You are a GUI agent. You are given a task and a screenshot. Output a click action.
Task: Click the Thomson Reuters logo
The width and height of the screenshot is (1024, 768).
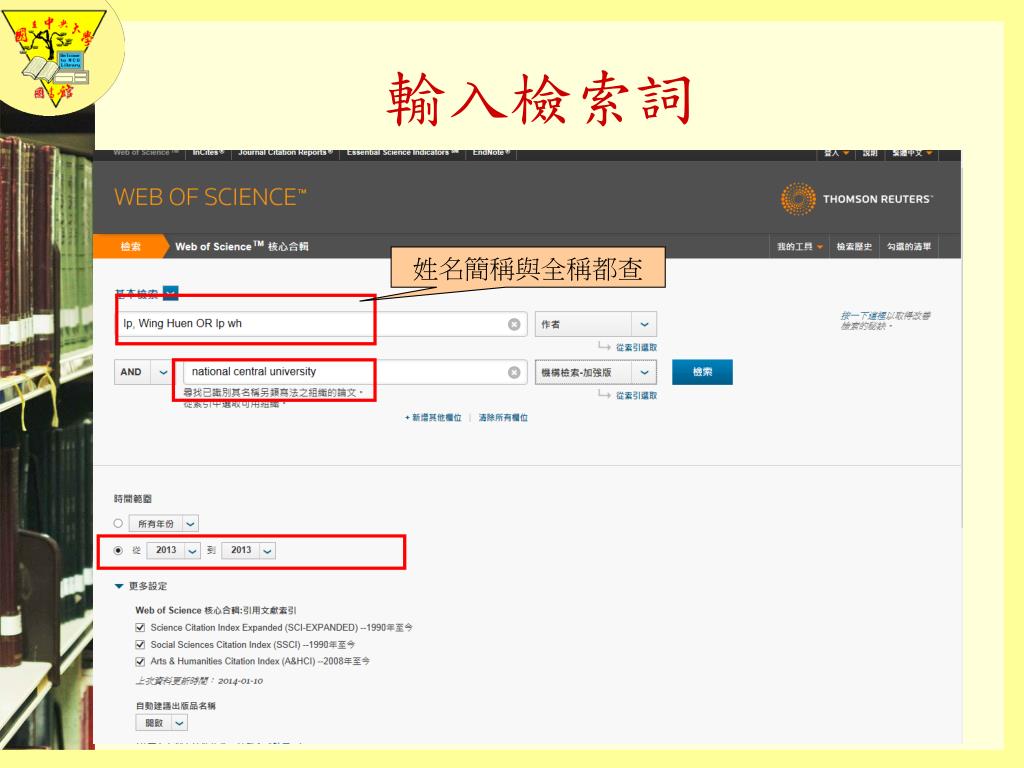tap(857, 199)
